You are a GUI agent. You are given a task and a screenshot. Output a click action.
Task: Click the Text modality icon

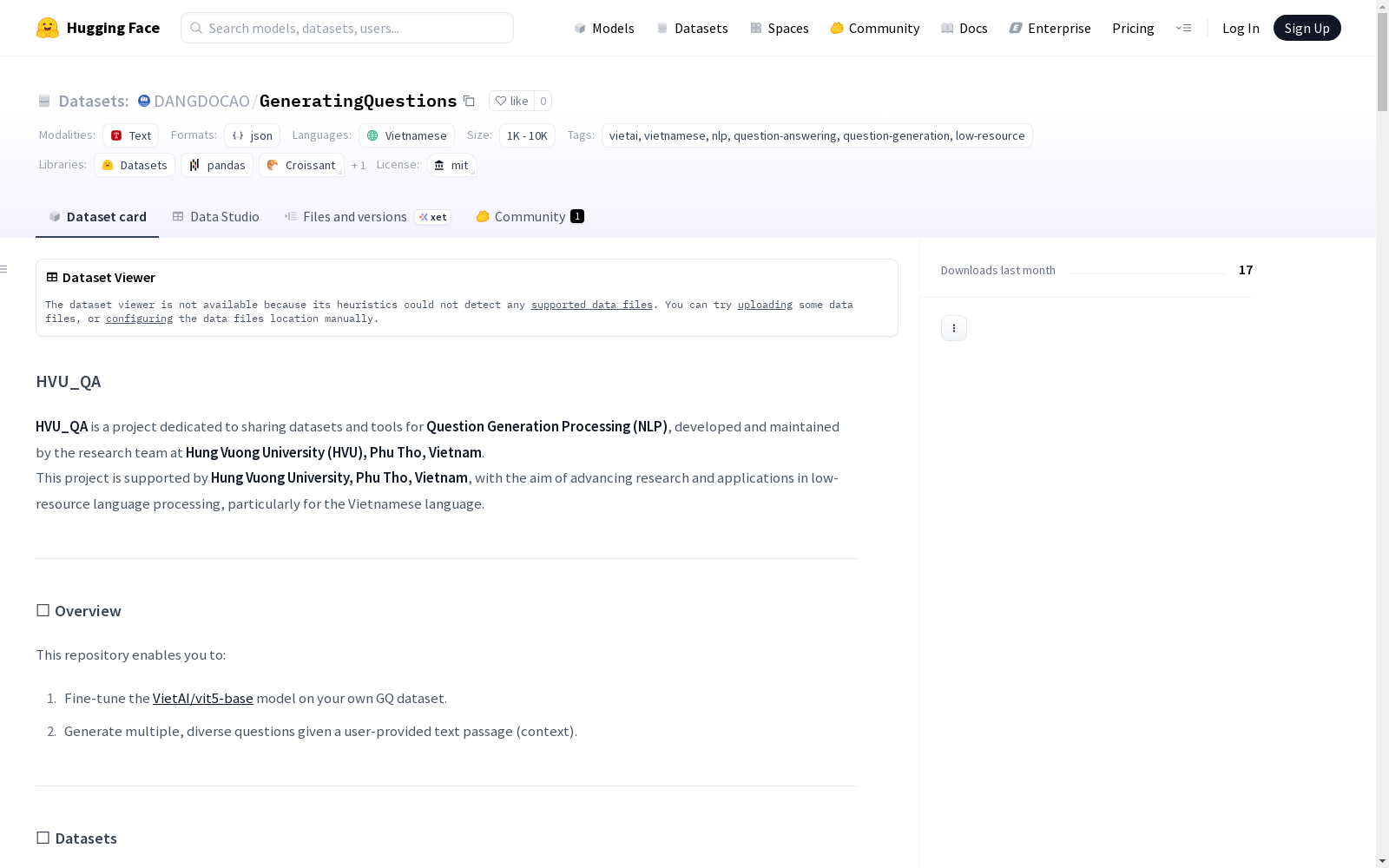point(116,135)
